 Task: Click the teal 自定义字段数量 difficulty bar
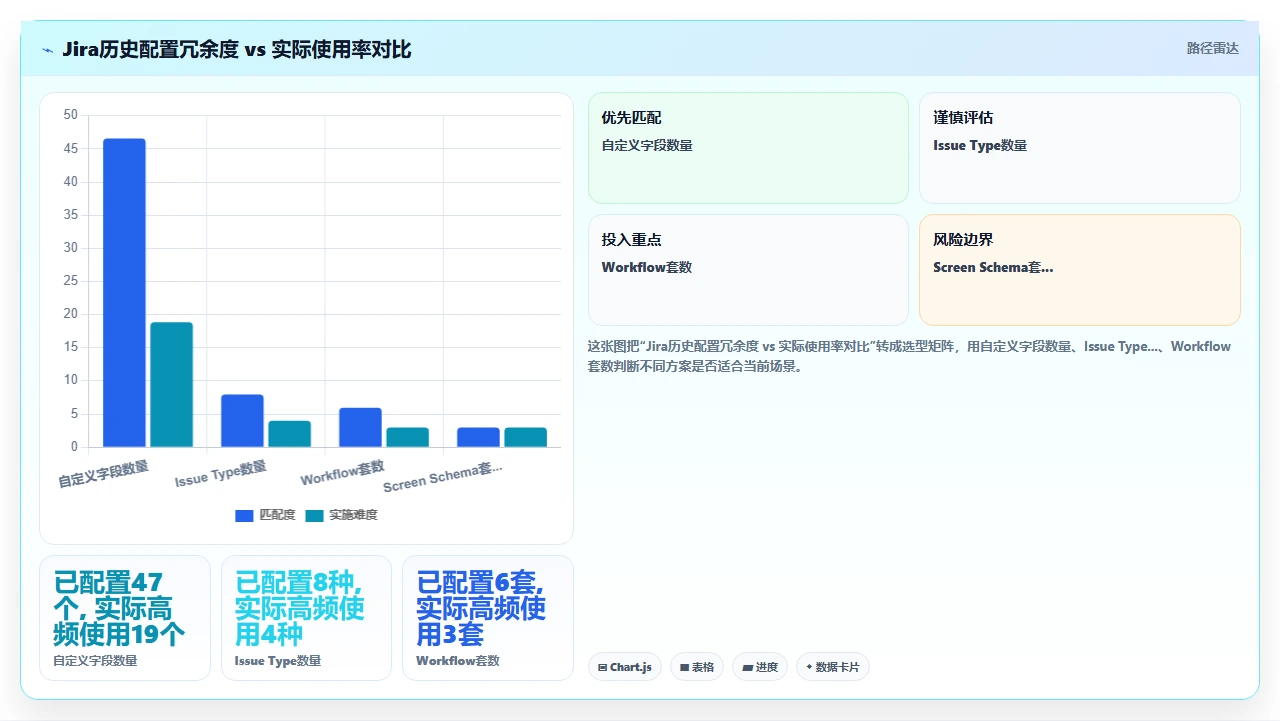pos(171,385)
